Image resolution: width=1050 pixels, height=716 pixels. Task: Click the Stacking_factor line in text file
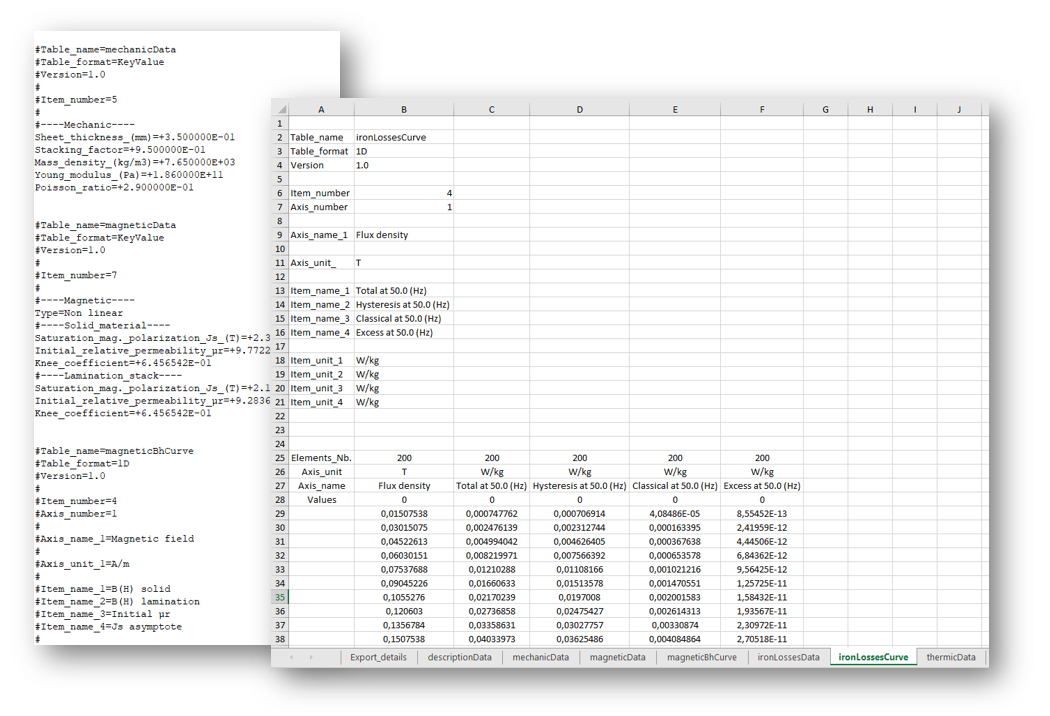pos(120,150)
